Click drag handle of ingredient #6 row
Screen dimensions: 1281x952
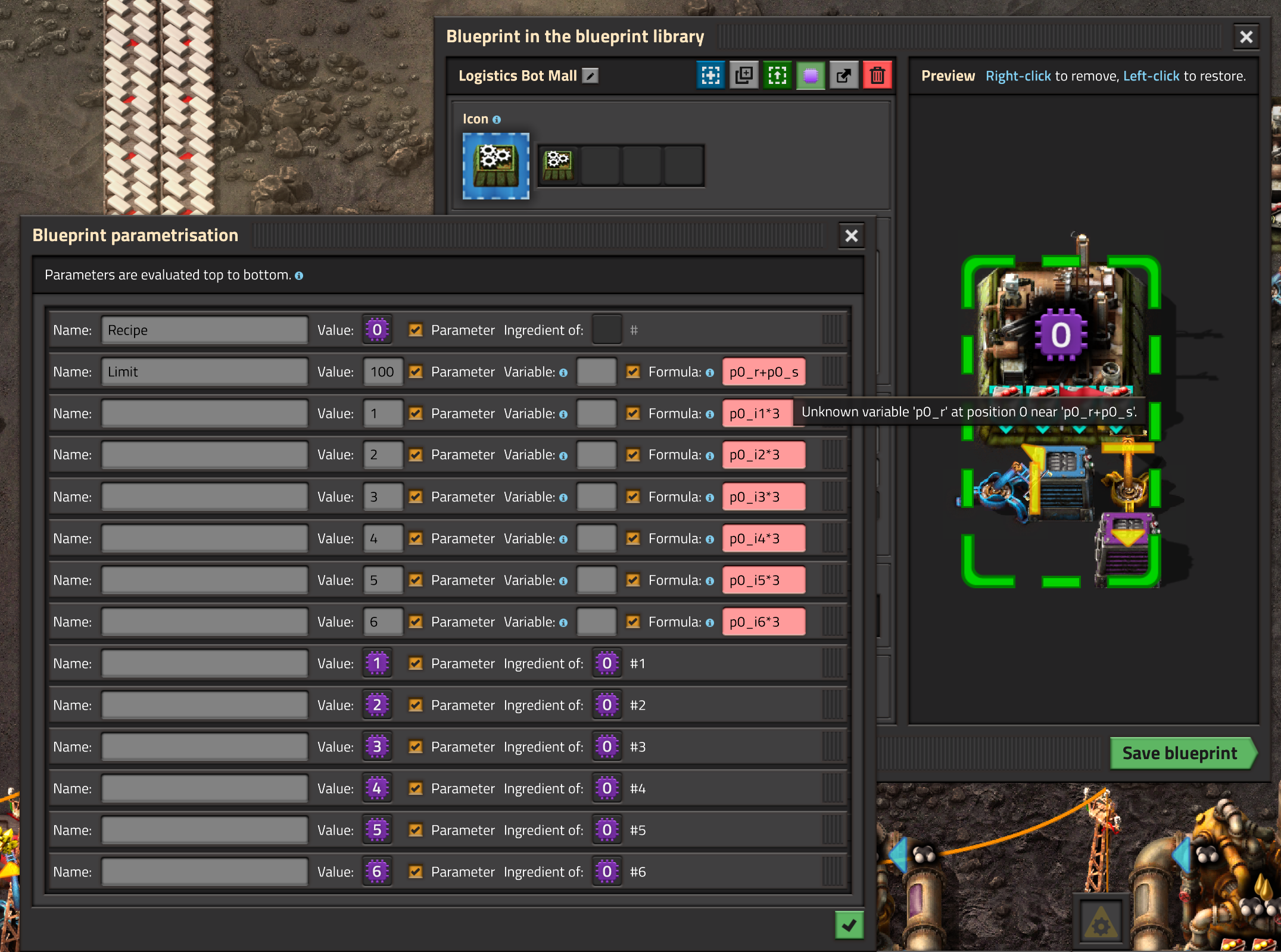coord(833,872)
